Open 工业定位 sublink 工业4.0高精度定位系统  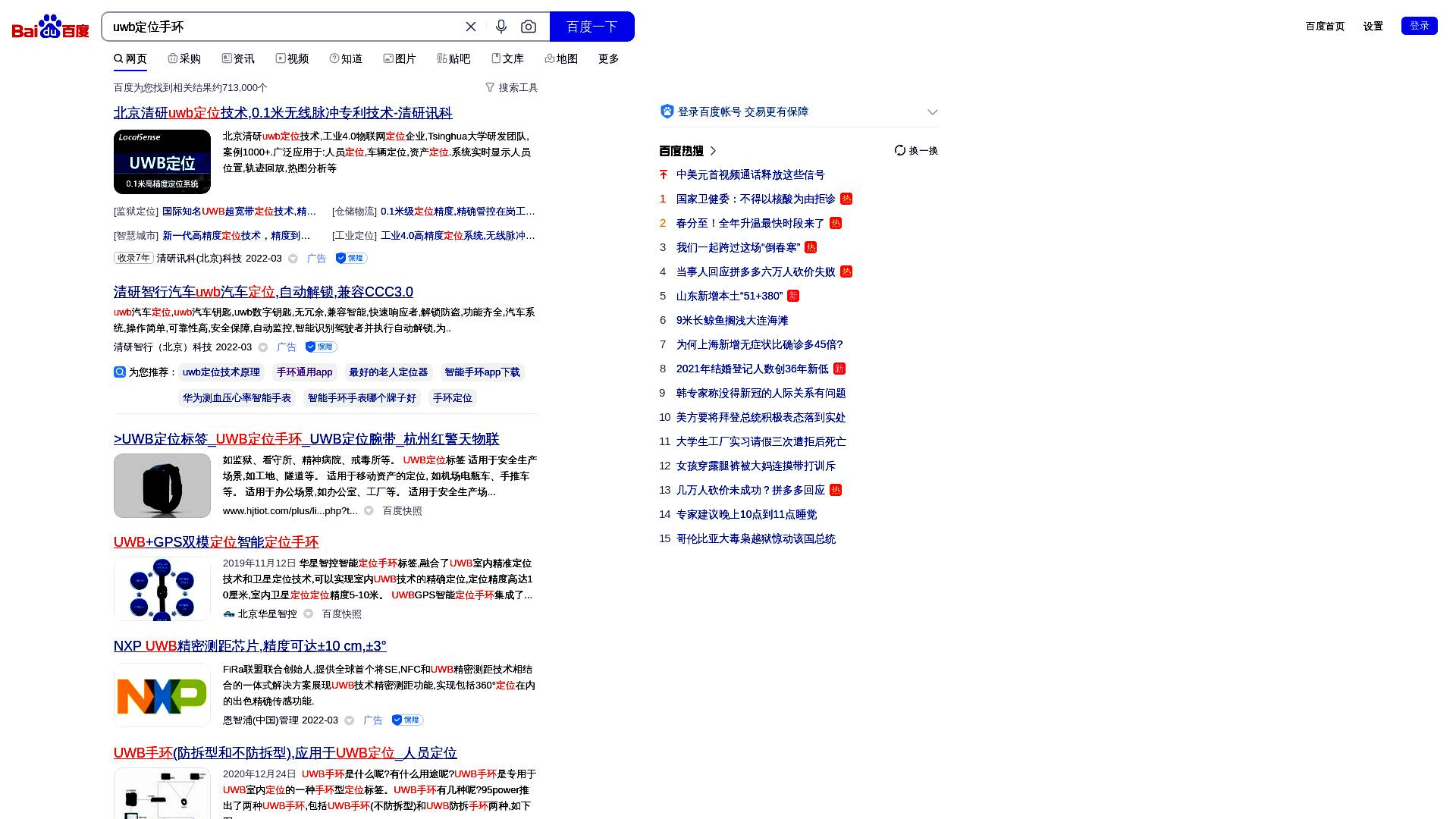(457, 236)
